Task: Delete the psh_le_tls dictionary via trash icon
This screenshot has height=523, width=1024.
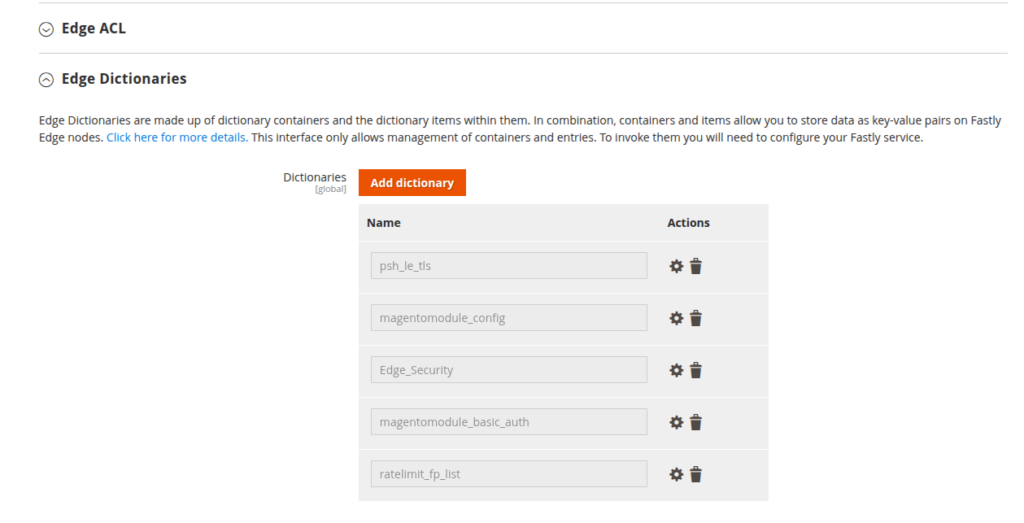Action: pyautogui.click(x=696, y=266)
